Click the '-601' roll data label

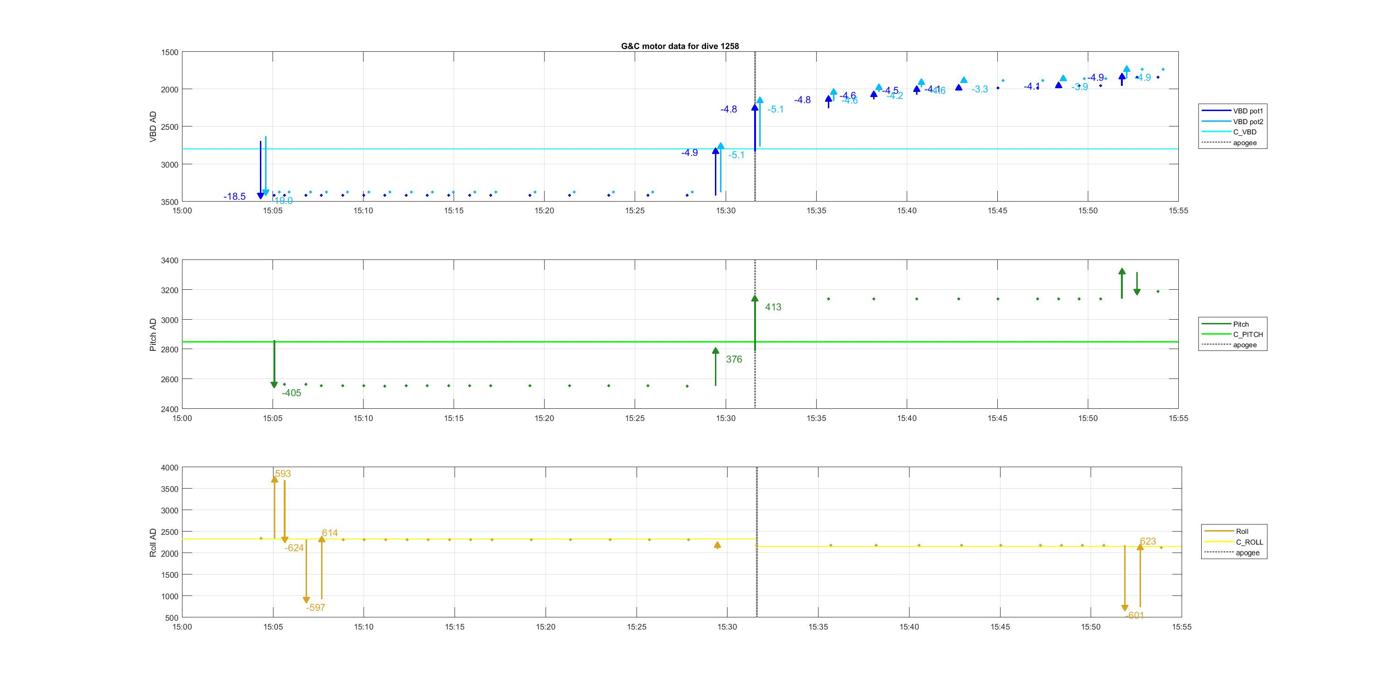point(1134,615)
